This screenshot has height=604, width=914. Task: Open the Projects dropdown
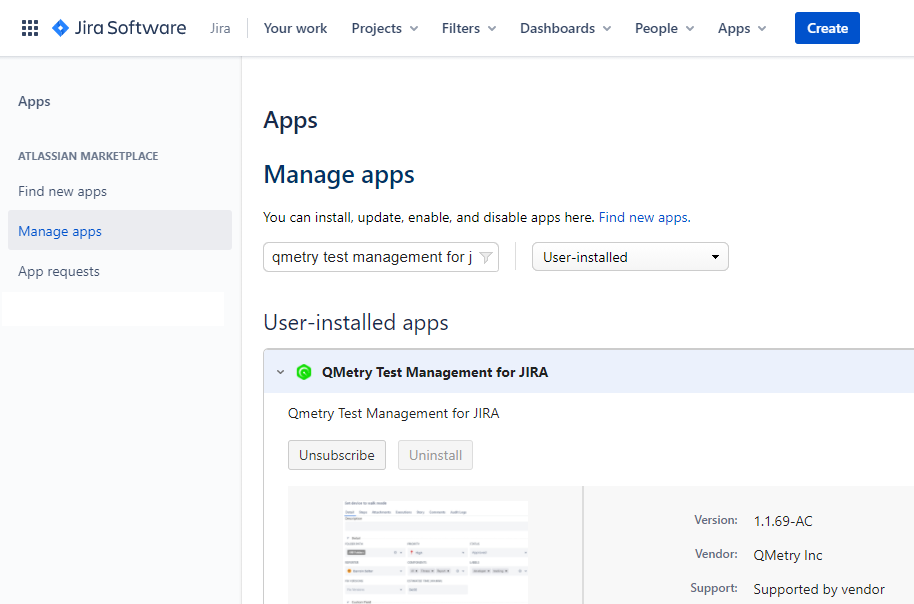[x=384, y=28]
